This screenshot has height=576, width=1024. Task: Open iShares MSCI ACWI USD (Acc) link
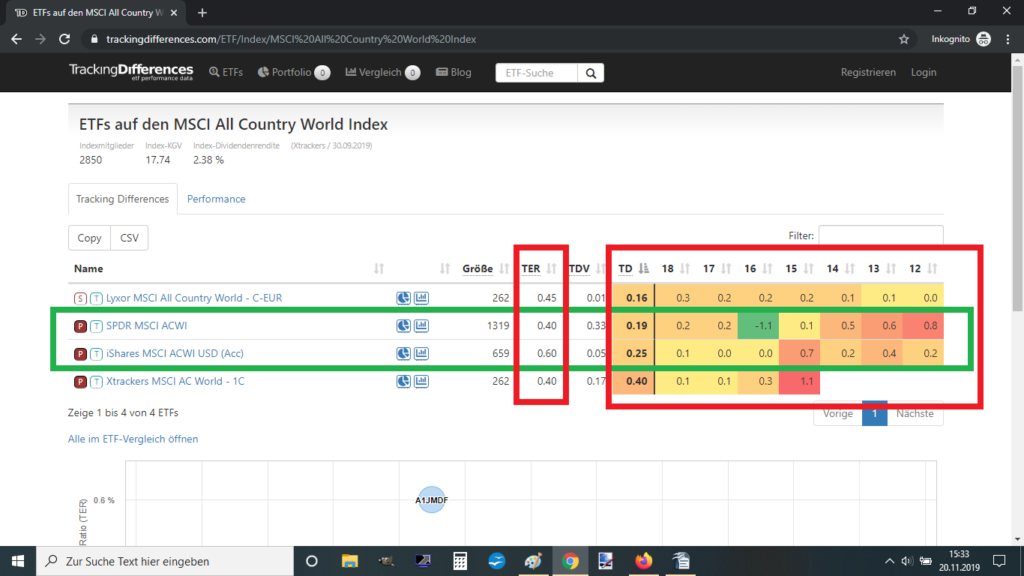click(x=174, y=353)
